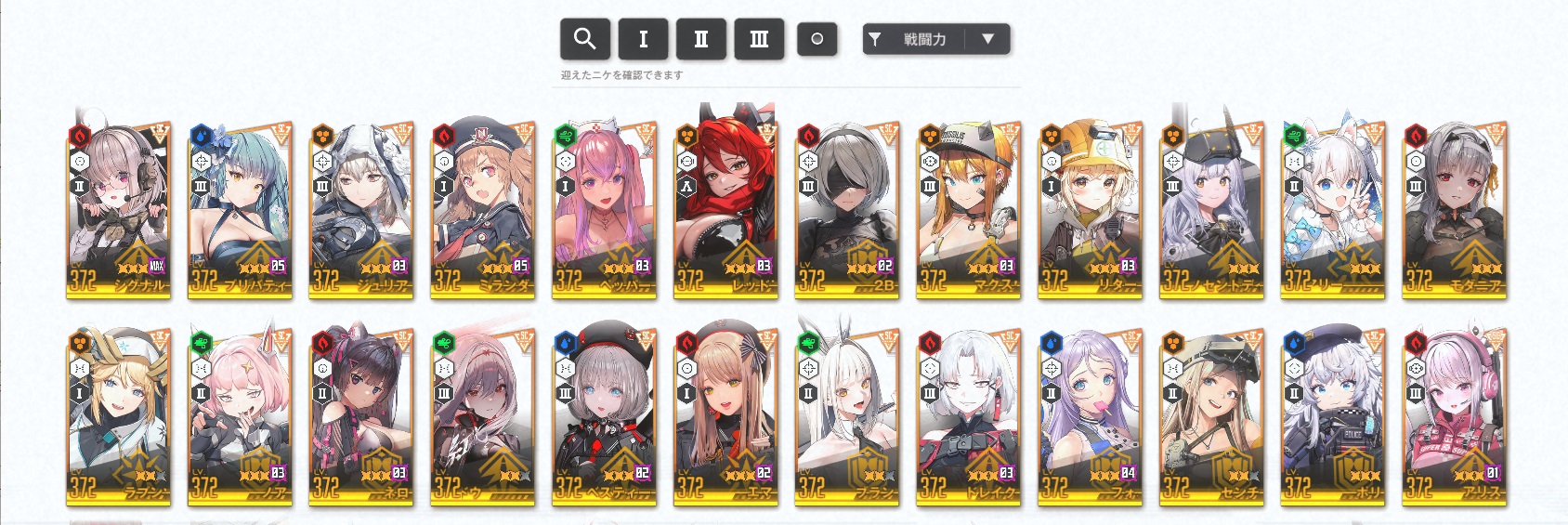The width and height of the screenshot is (1568, 525).
Task: Toggle the burst III filter
Action: pyautogui.click(x=759, y=39)
